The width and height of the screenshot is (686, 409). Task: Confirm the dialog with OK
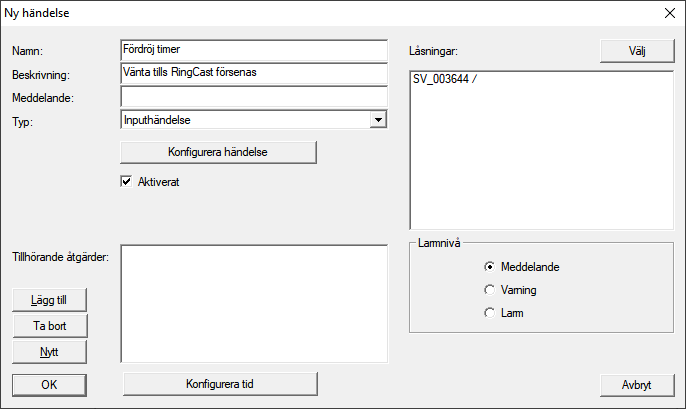click(49, 384)
